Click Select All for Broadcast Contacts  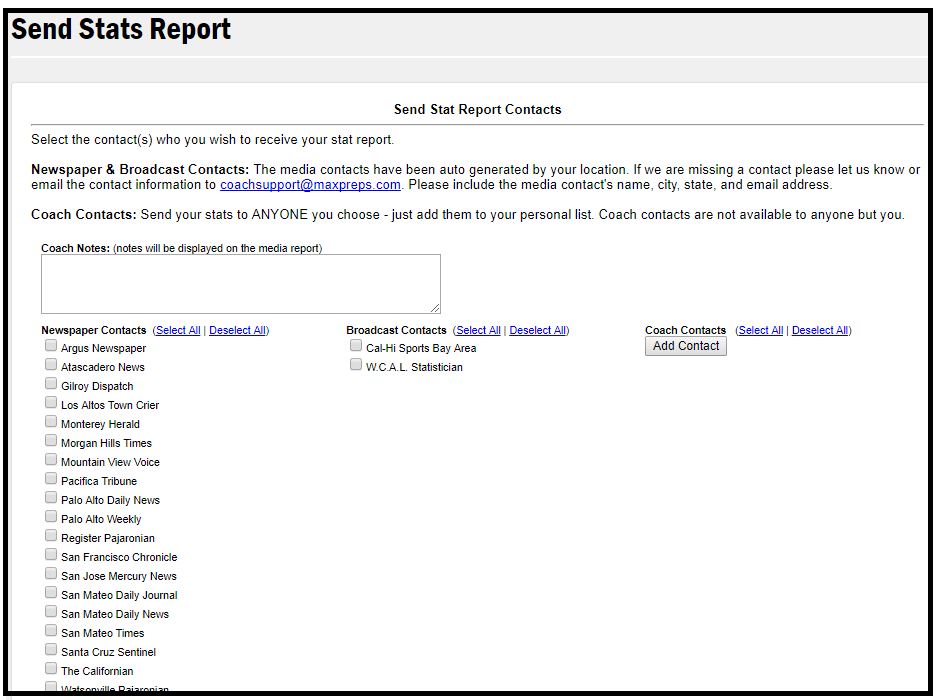pyautogui.click(x=478, y=330)
